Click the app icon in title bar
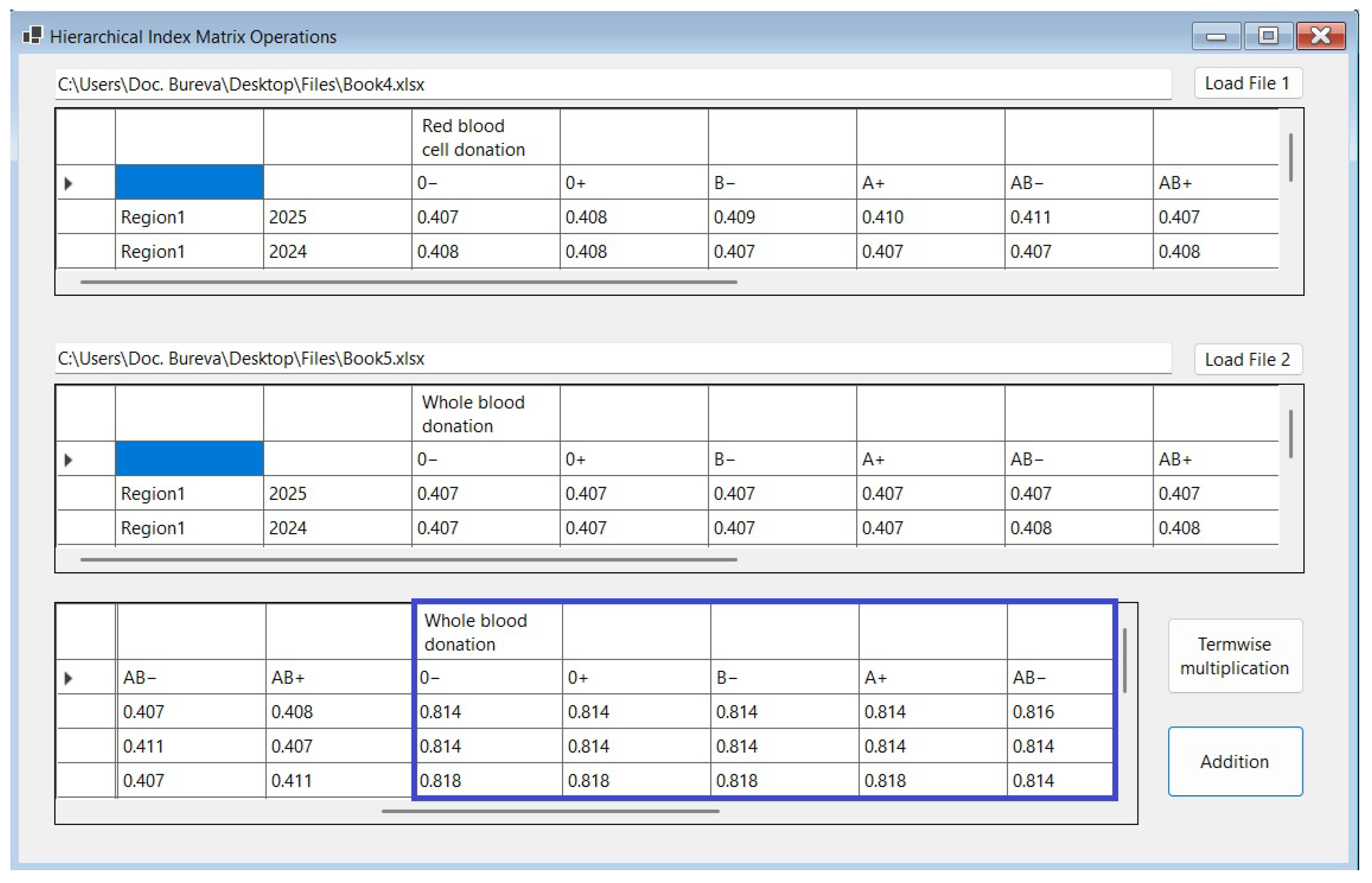This screenshot has height=883, width=1372. point(32,36)
